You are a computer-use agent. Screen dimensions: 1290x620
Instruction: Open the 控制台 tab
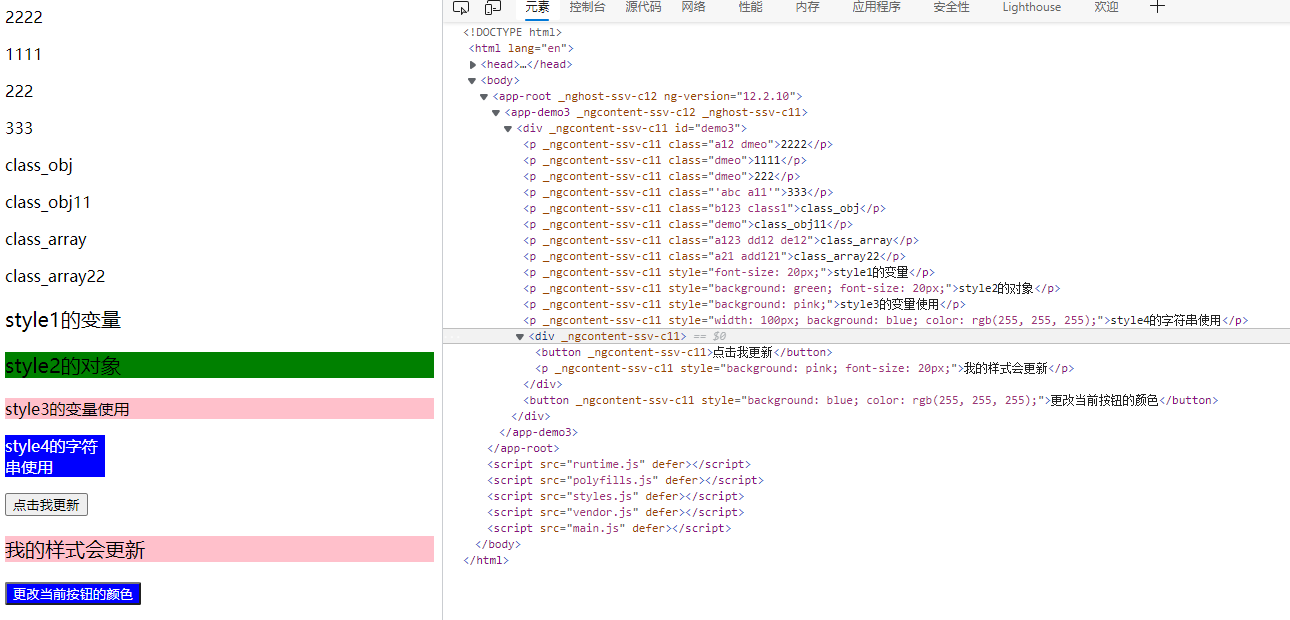click(x=588, y=7)
